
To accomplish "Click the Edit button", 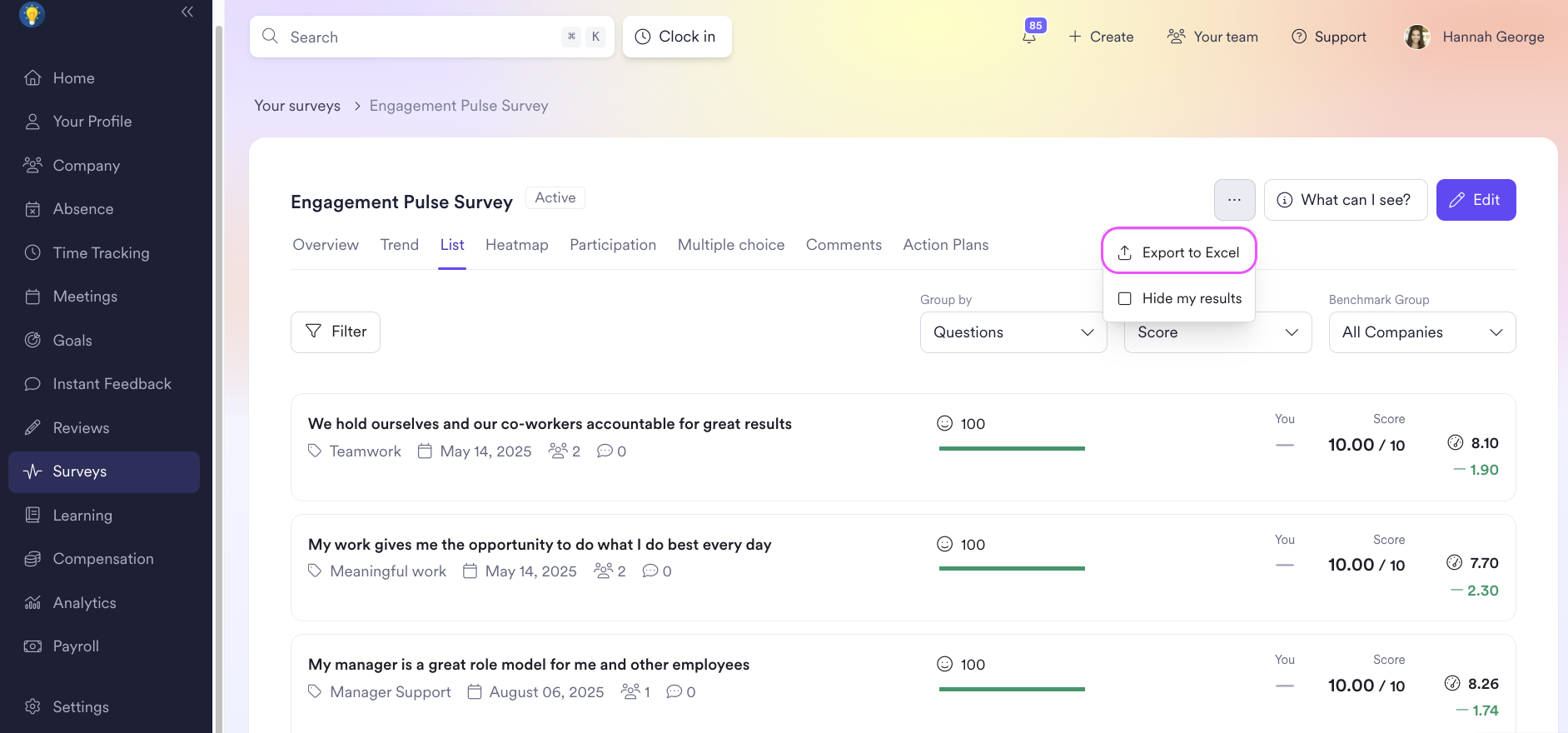I will click(1476, 200).
